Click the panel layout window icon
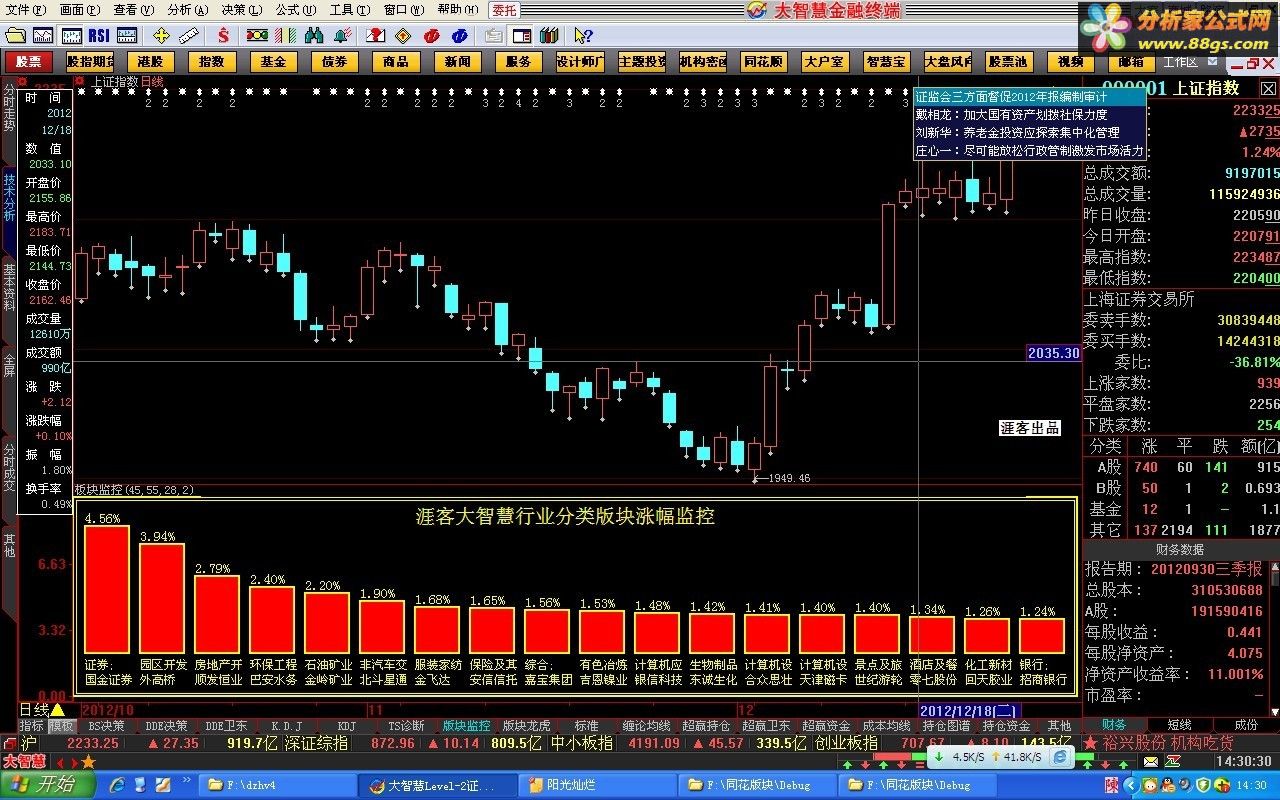1280x800 pixels. pyautogui.click(x=522, y=35)
